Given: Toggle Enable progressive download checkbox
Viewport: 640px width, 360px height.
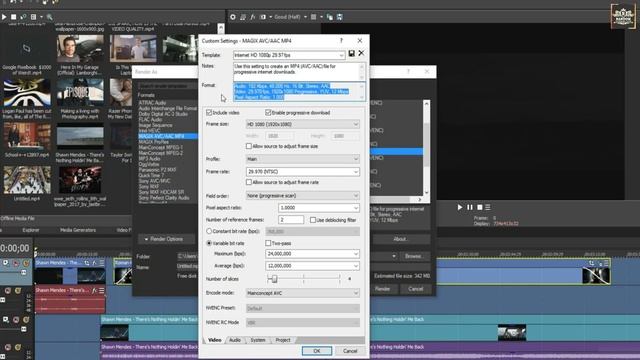Looking at the screenshot, I should (x=268, y=112).
